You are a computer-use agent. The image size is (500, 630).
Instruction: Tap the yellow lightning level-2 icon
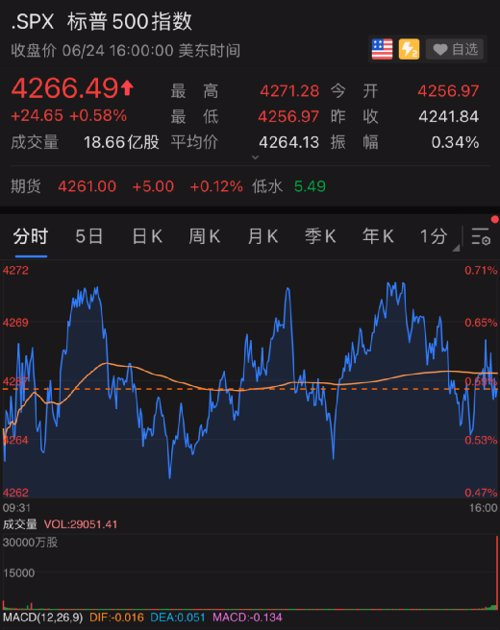pos(409,49)
